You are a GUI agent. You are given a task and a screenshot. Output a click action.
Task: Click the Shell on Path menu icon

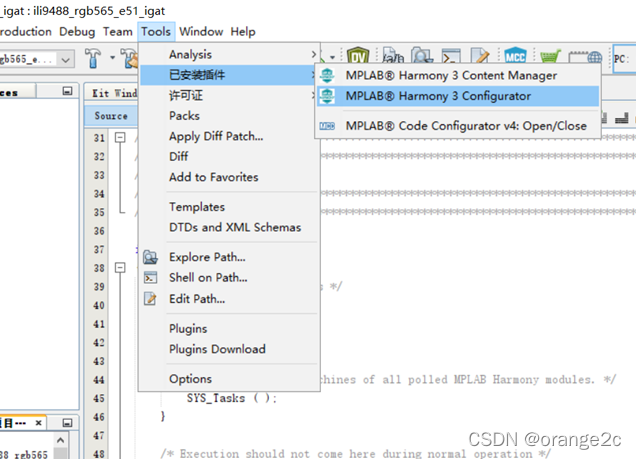point(150,278)
